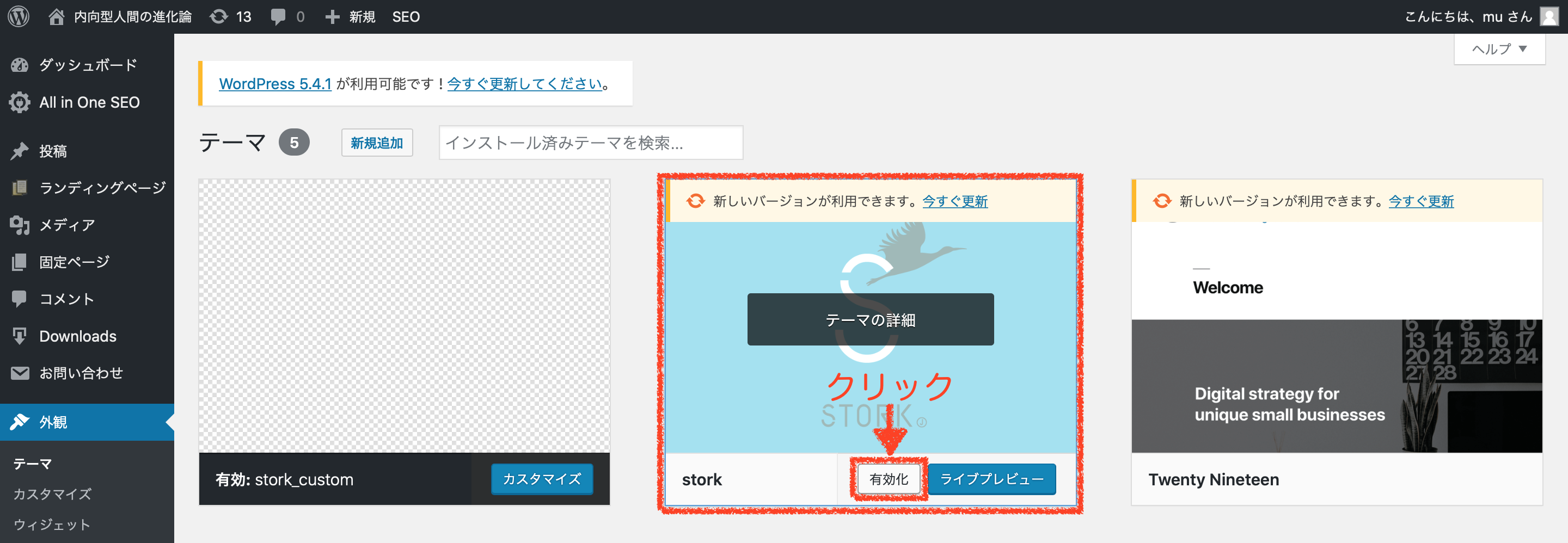Open the WordPress 5.4.1 link
This screenshot has height=543, width=1568.
pos(275,83)
